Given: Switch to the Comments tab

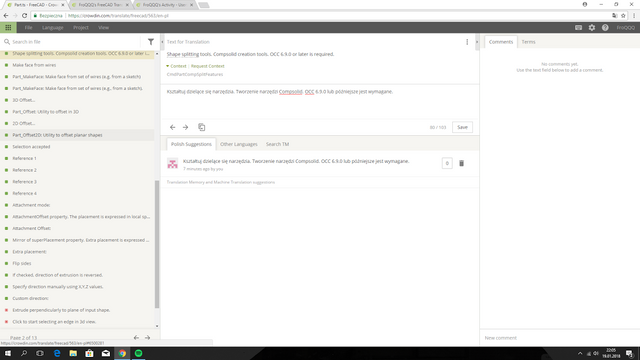Looking at the screenshot, I should click(501, 42).
